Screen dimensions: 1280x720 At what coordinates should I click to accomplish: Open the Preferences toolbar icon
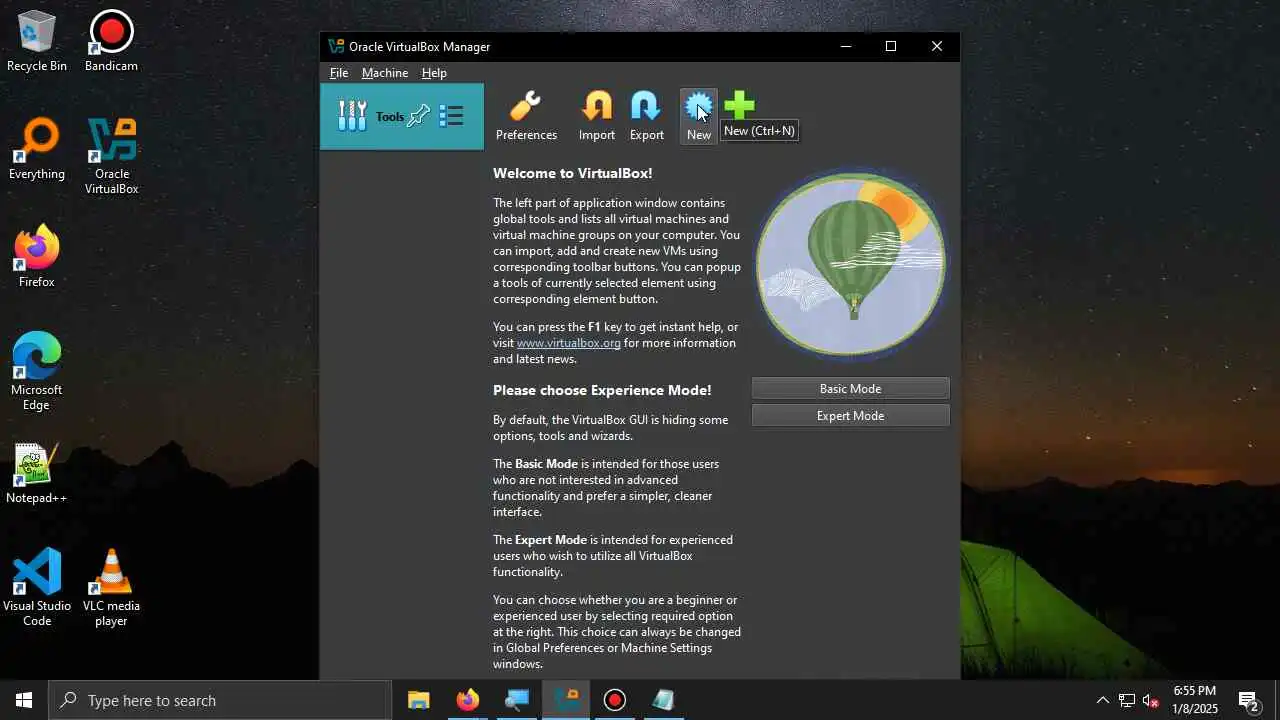point(526,116)
